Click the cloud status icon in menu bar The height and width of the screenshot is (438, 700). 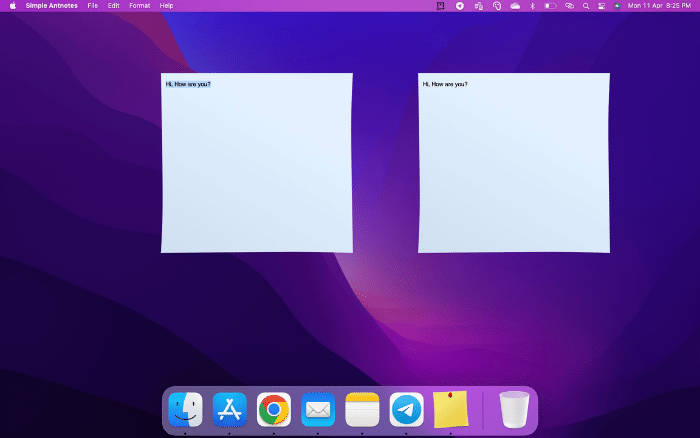click(515, 6)
